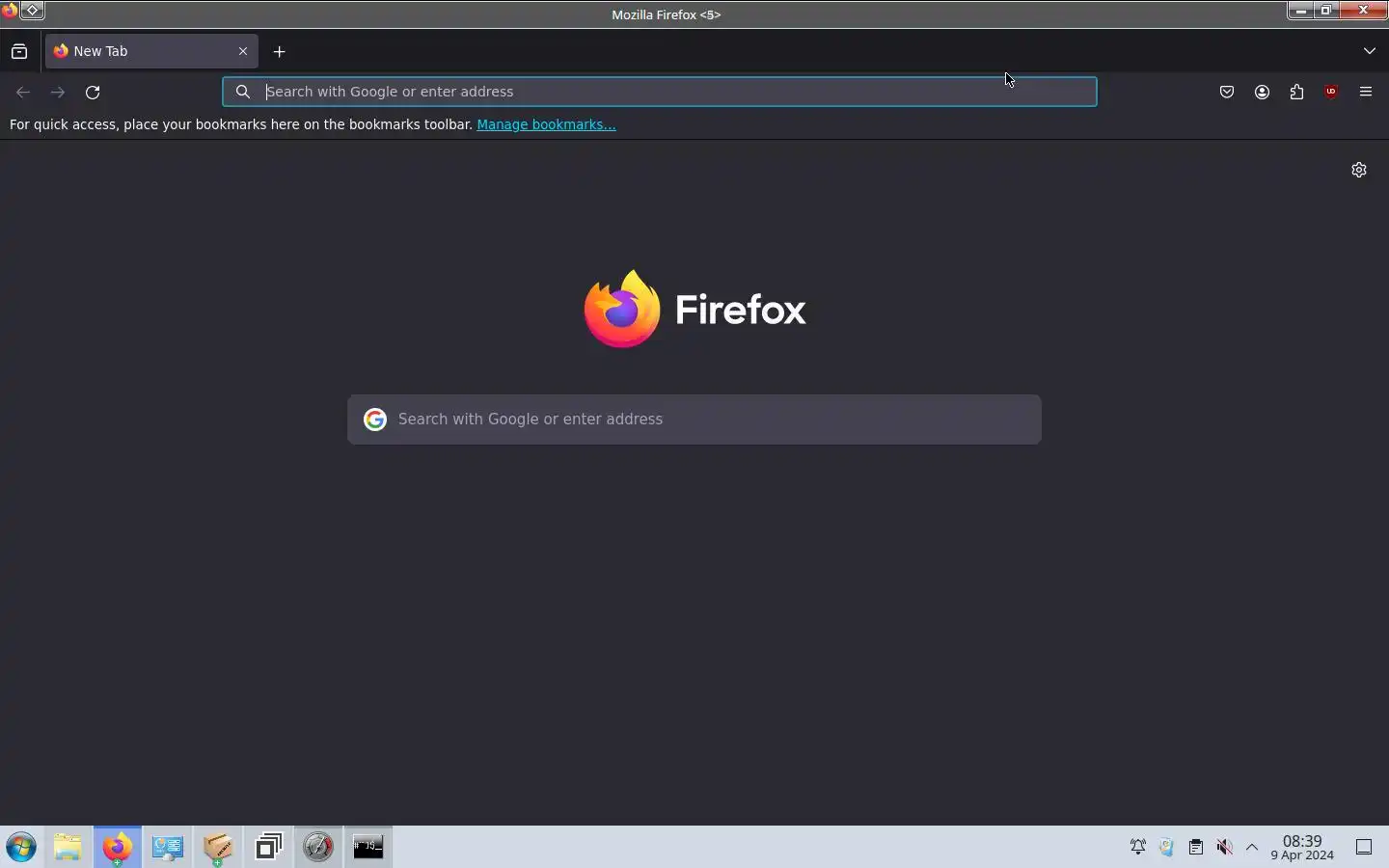The width and height of the screenshot is (1389, 868).
Task: Expand the hidden tray icons arrow
Action: pos(1253,848)
